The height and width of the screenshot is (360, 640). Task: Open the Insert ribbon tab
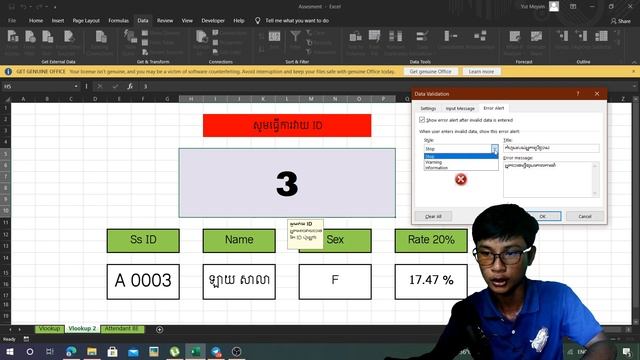[58, 20]
